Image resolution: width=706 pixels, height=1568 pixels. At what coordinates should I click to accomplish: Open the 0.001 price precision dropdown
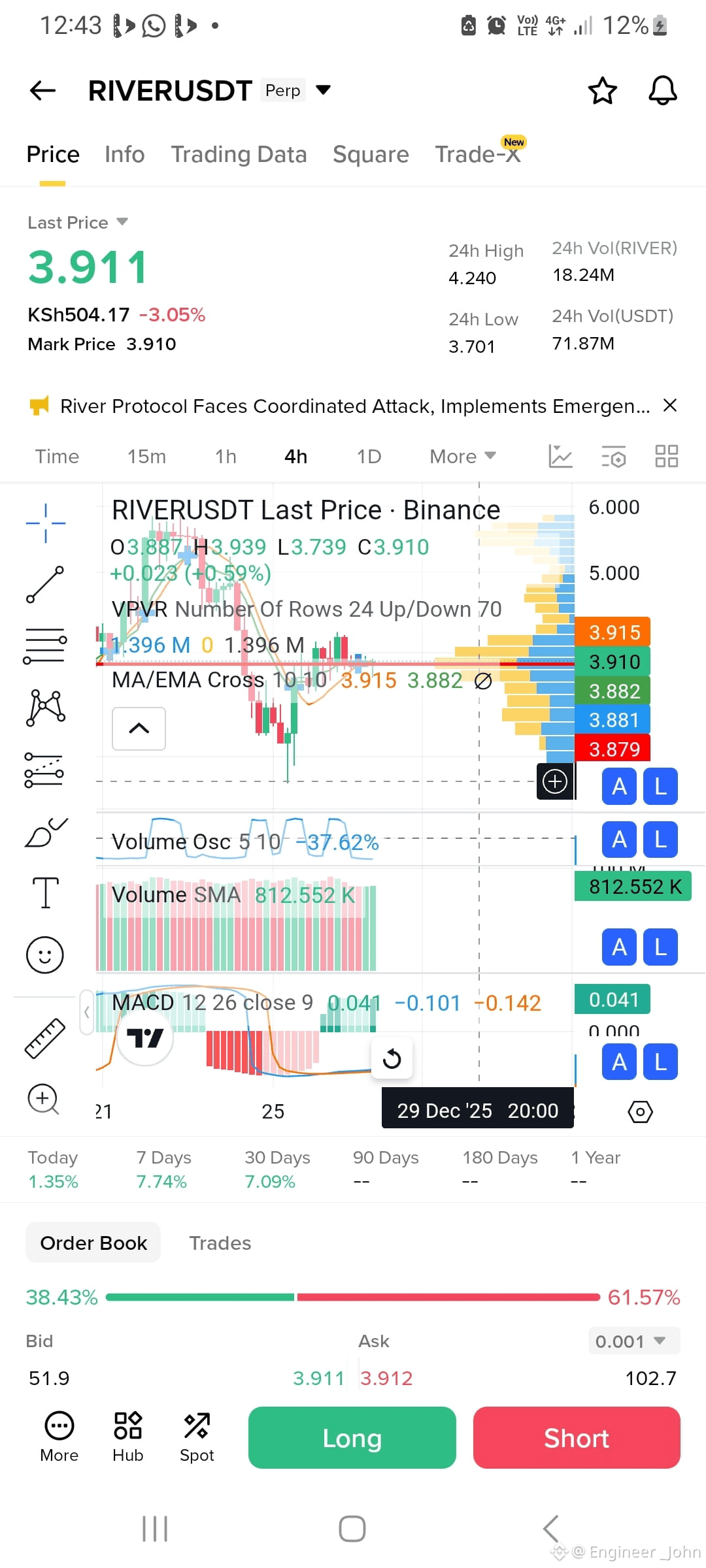click(634, 1341)
